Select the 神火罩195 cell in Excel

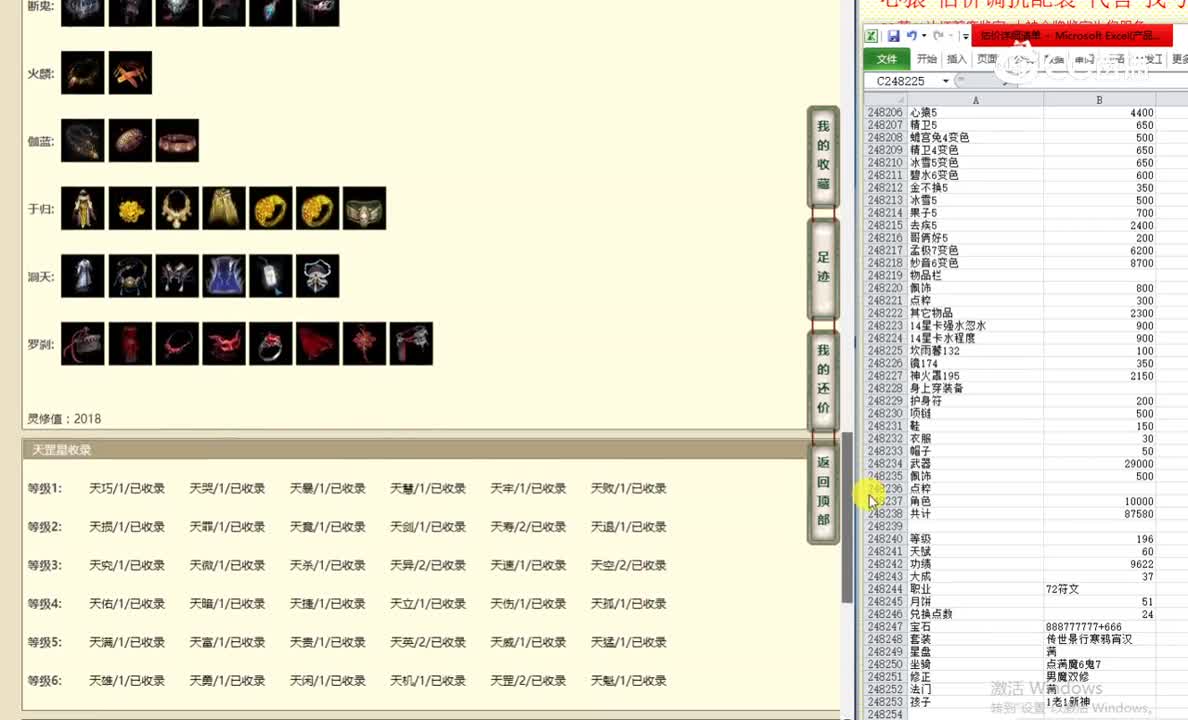pos(975,376)
